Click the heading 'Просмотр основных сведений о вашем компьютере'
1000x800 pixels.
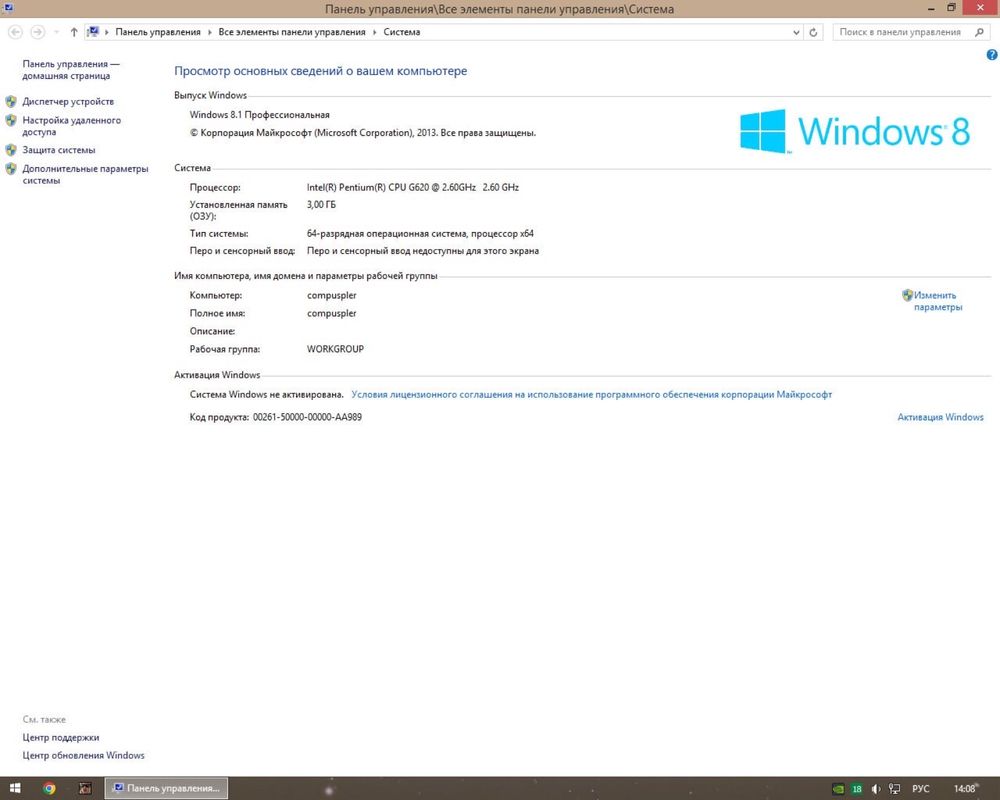(321, 71)
